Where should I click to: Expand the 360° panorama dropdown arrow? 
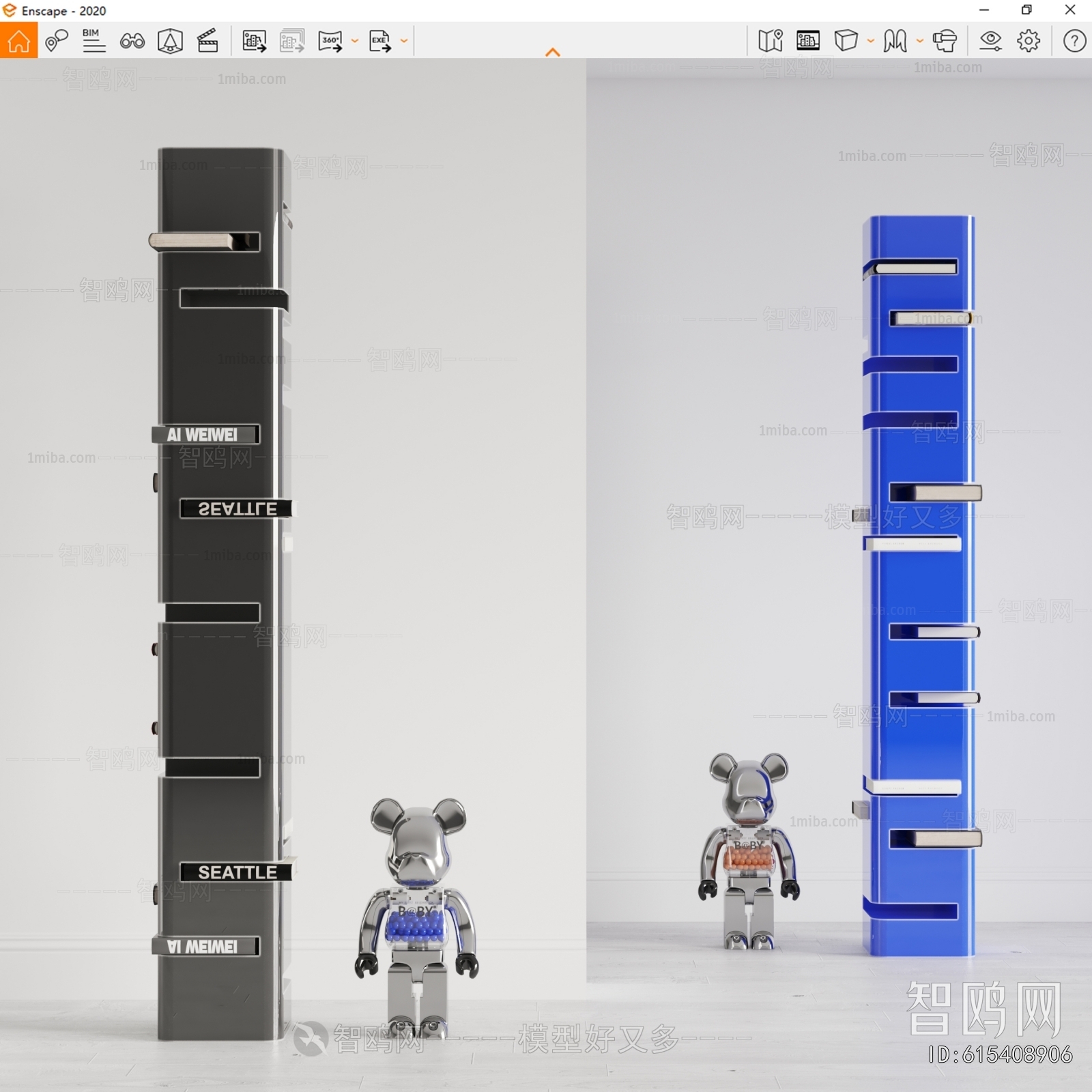355,41
